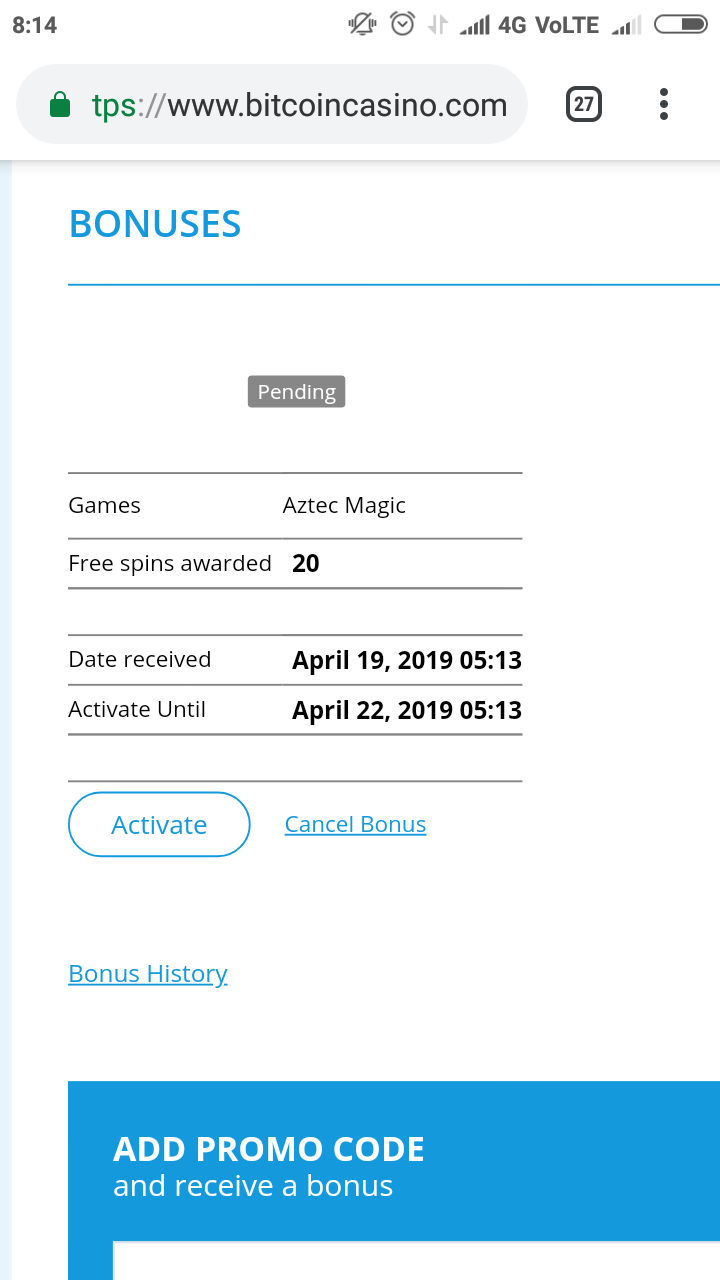Viewport: 720px width, 1280px height.
Task: Tap the Pending status badge
Action: click(296, 392)
